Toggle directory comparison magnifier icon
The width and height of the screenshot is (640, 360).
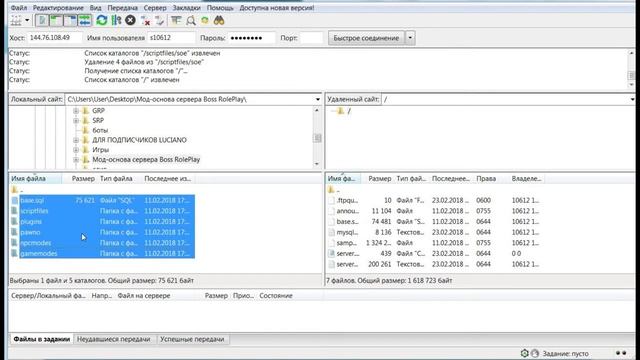point(191,20)
